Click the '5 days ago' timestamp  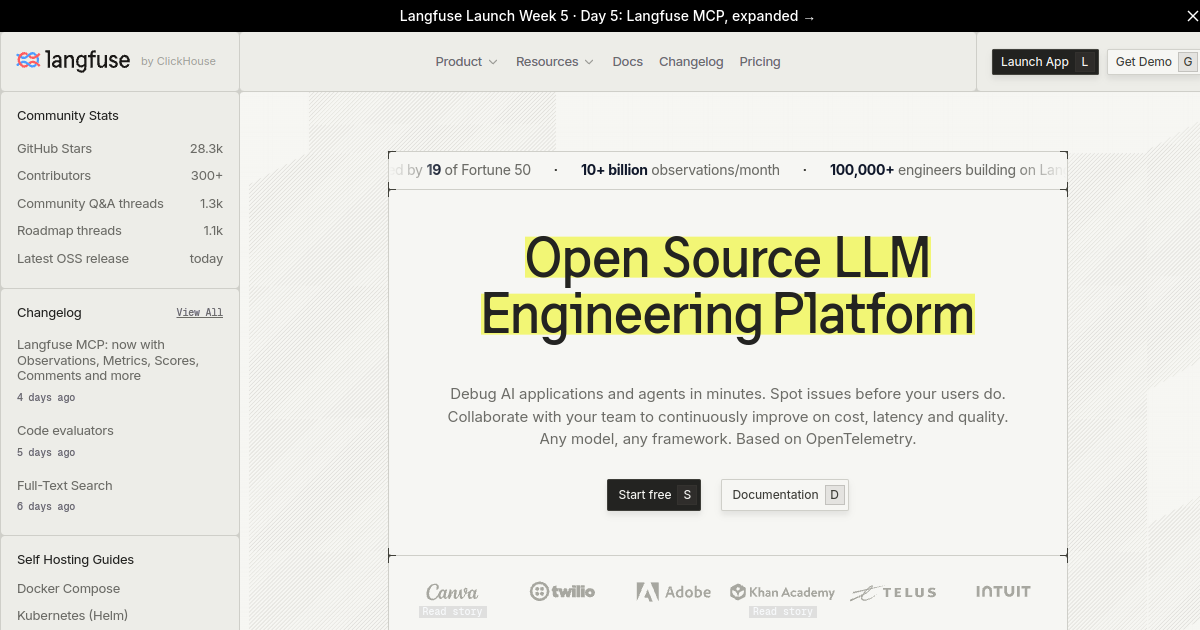point(46,453)
